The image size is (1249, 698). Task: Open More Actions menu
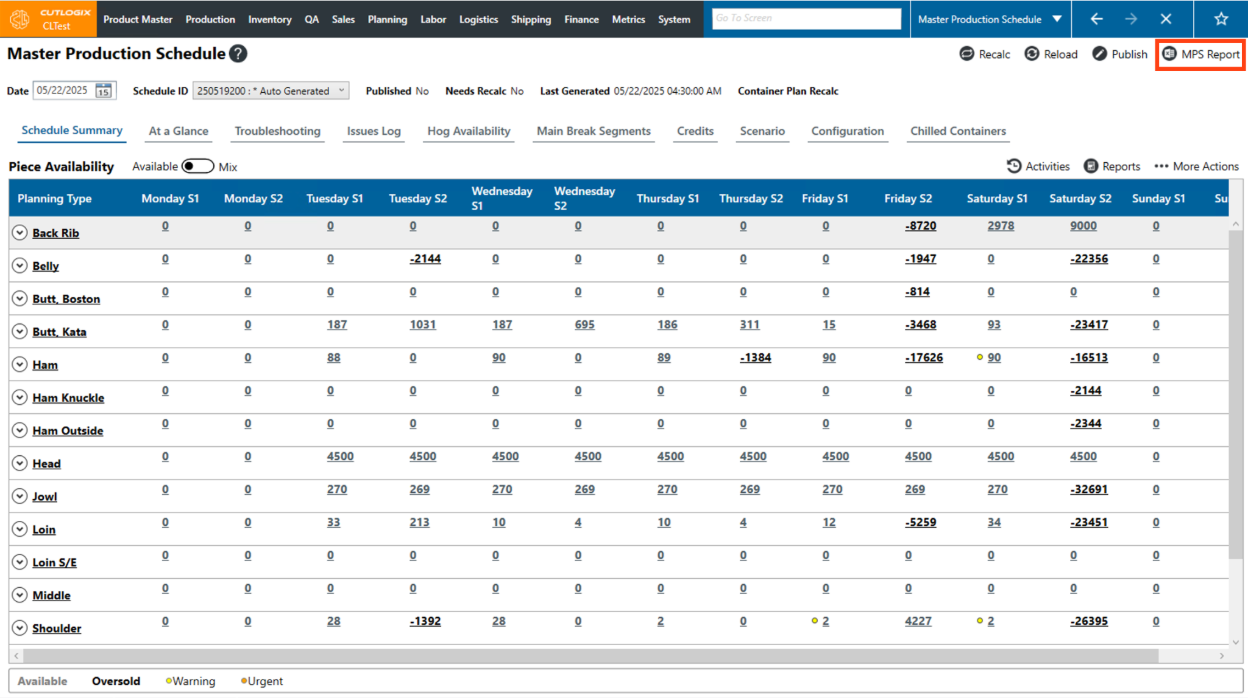pos(1196,167)
